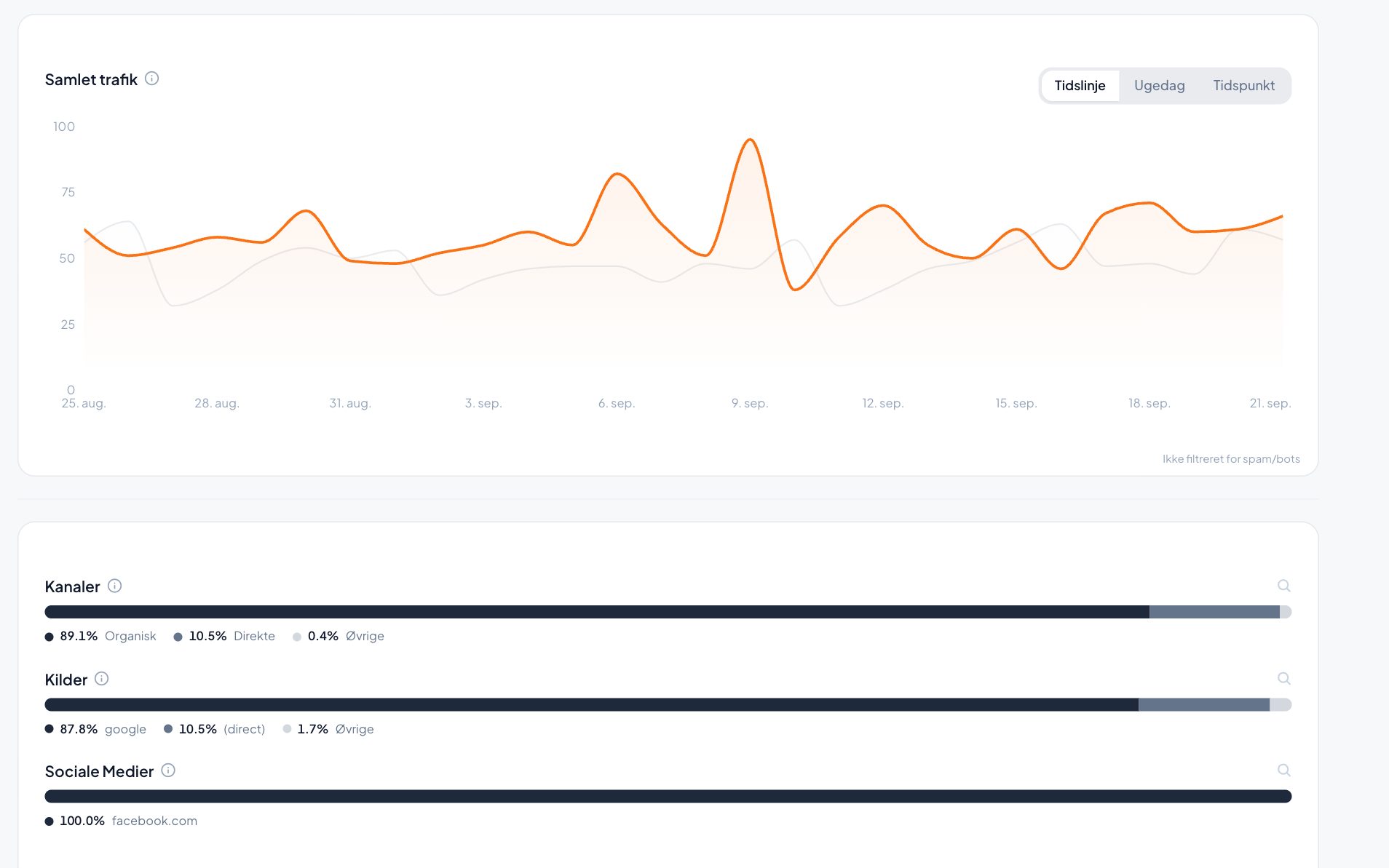Image resolution: width=1389 pixels, height=868 pixels.
Task: Click the Organisk segment of Kanaler bar
Action: pos(597,612)
